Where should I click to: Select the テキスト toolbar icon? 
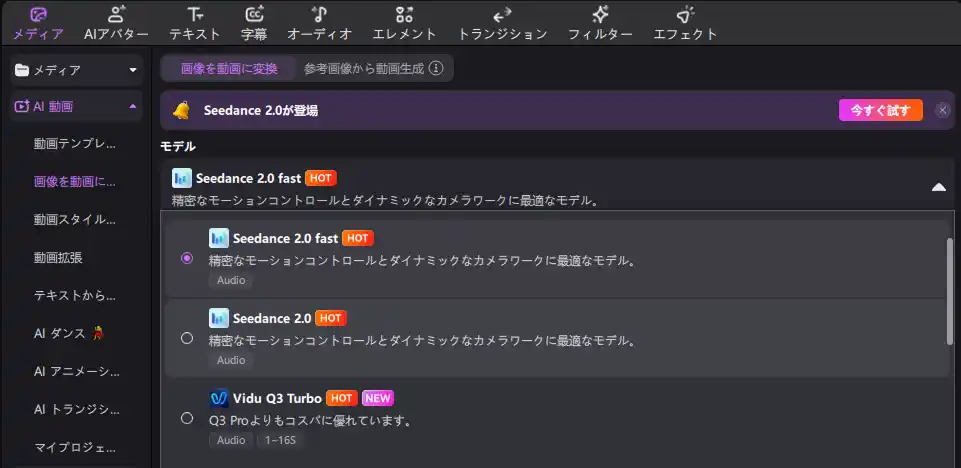tap(194, 15)
